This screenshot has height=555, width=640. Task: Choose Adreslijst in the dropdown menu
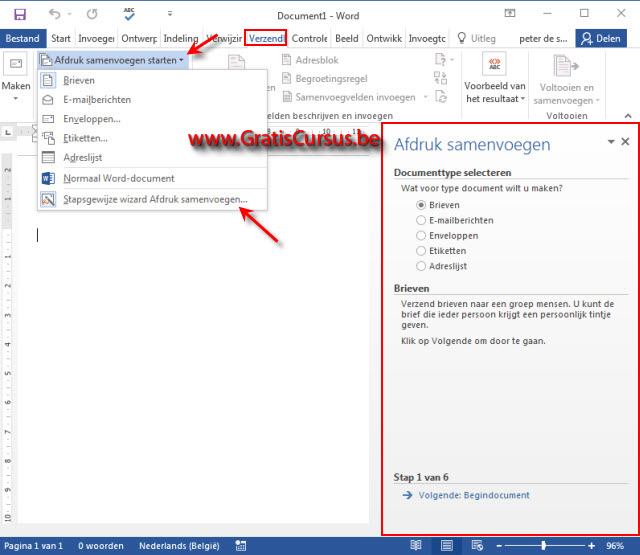coord(152,157)
